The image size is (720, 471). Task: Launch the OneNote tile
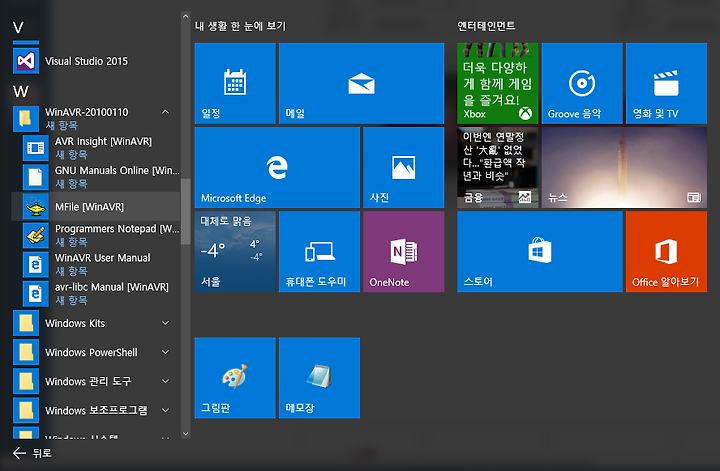click(x=404, y=252)
